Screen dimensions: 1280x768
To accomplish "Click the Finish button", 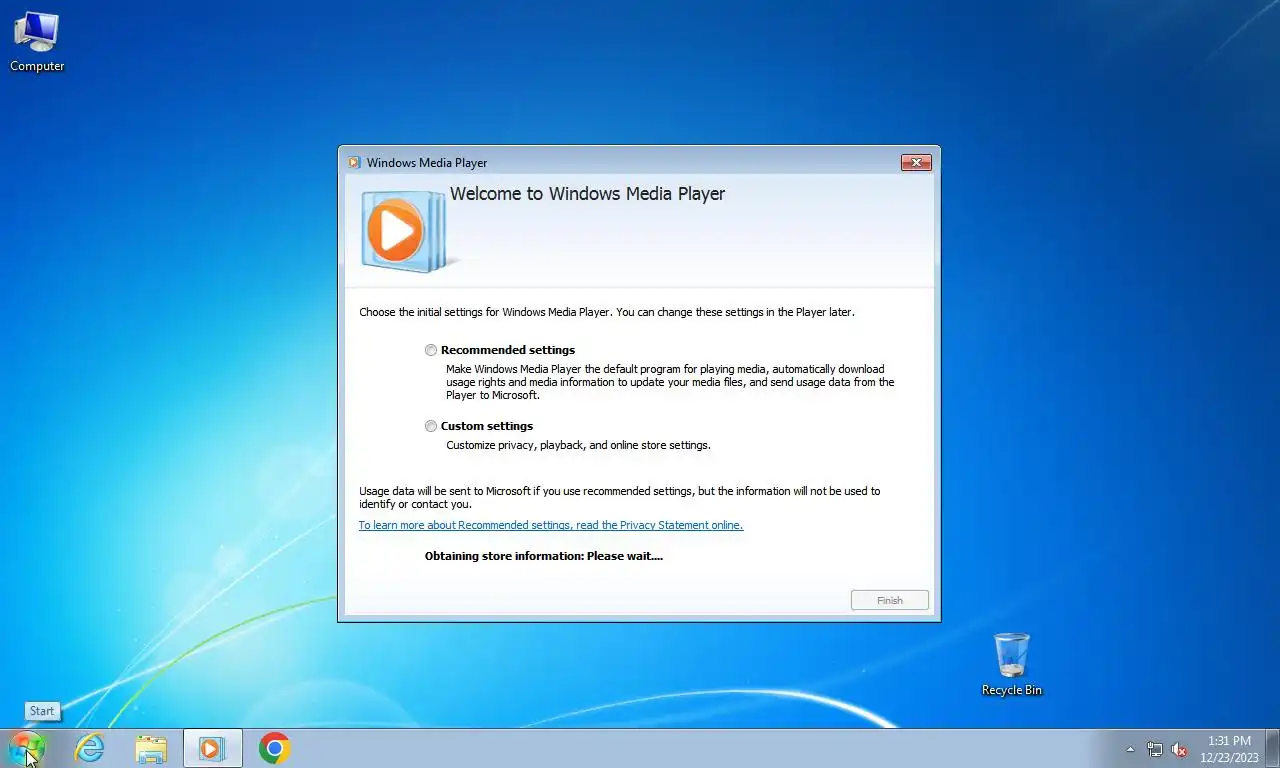I will click(890, 600).
